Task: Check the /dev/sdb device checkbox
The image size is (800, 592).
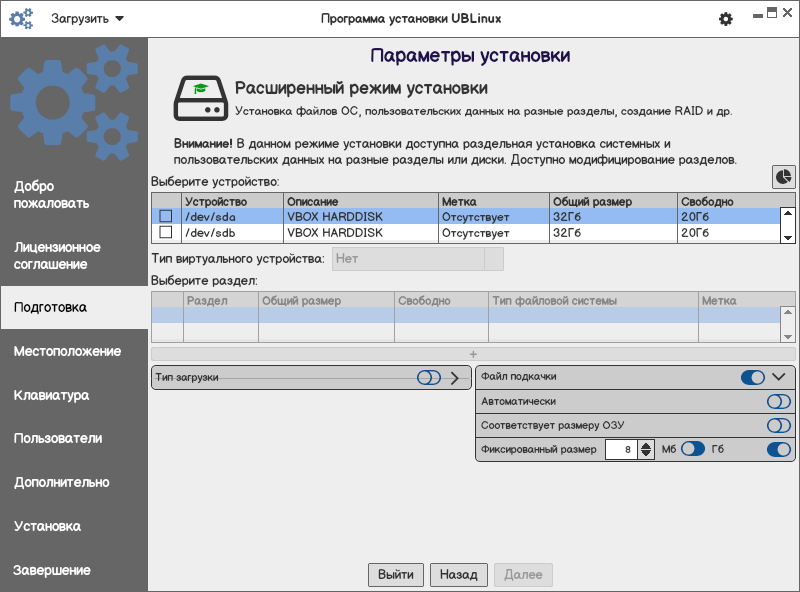Action: click(166, 233)
